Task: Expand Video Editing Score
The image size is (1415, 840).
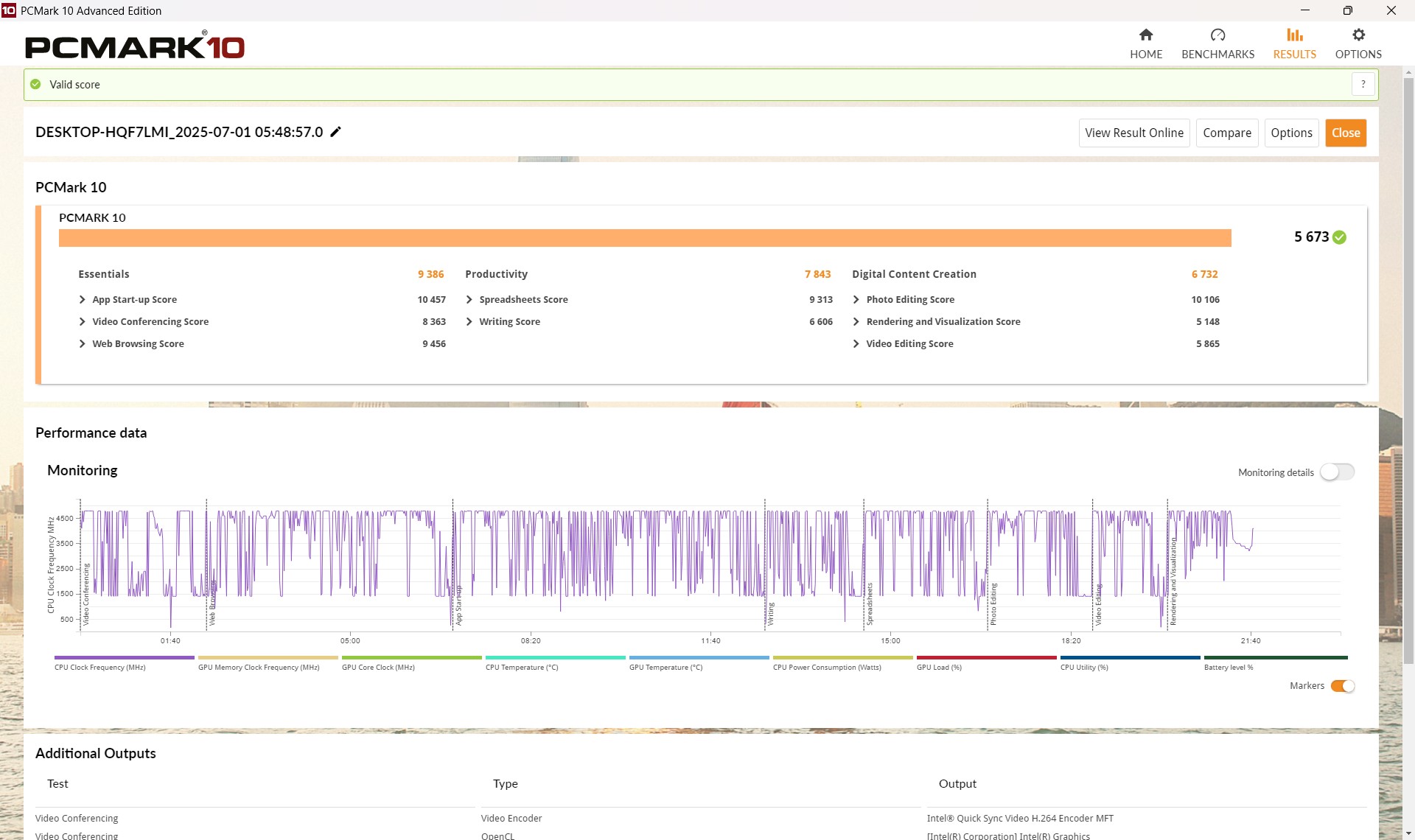Action: 856,344
